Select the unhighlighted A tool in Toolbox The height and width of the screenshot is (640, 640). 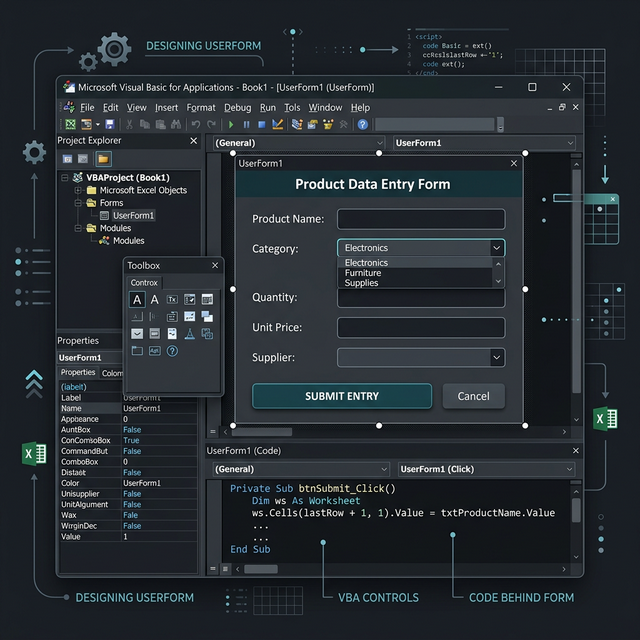coord(154,300)
